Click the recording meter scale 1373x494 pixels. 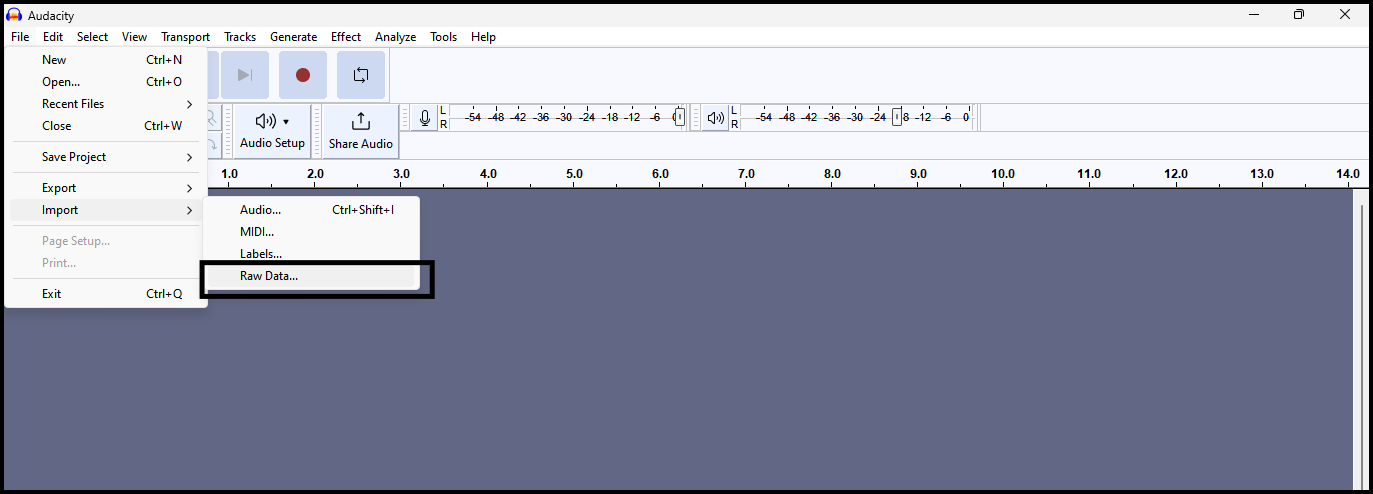pyautogui.click(x=569, y=117)
